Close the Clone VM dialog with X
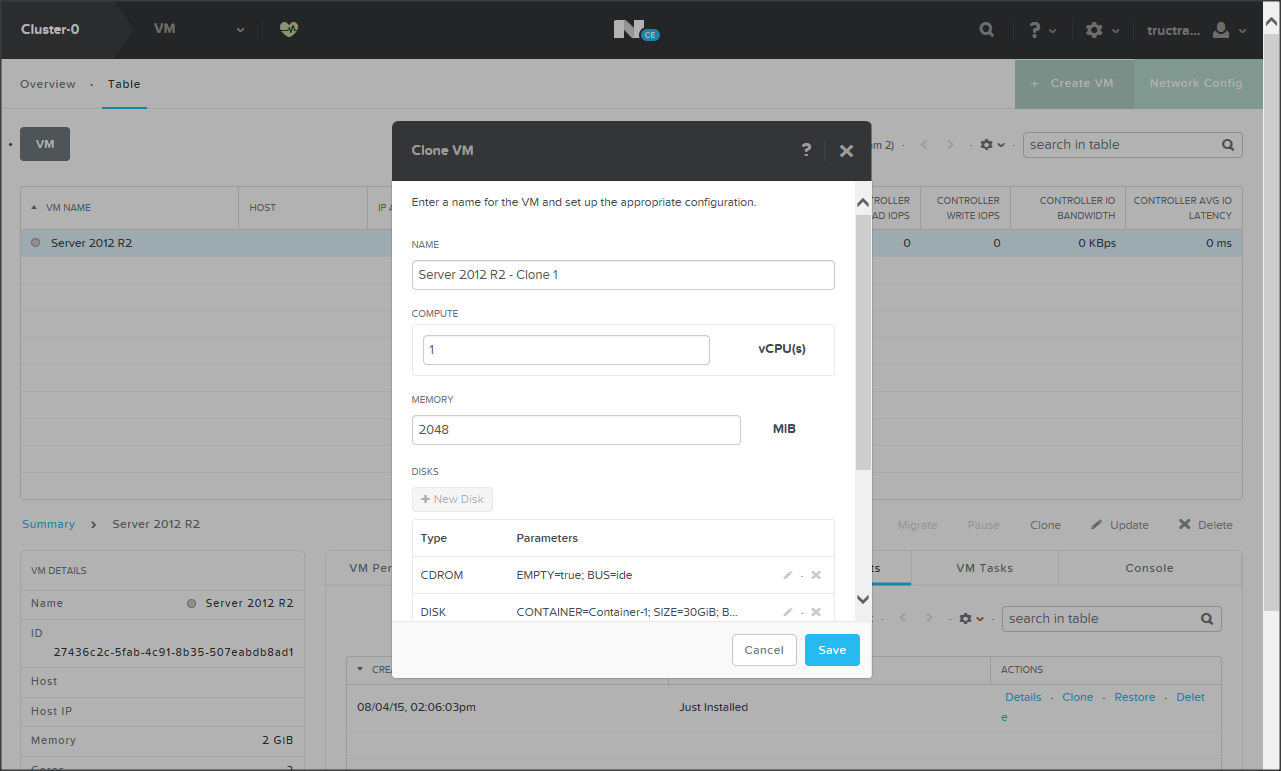The width and height of the screenshot is (1281, 771). coord(846,151)
